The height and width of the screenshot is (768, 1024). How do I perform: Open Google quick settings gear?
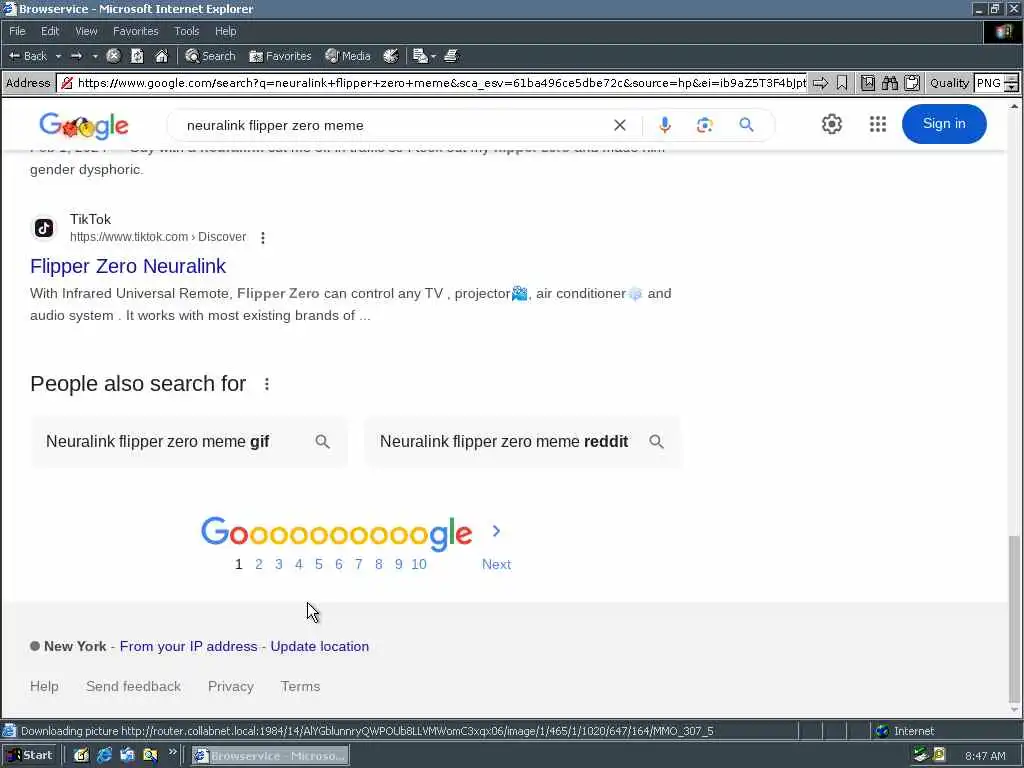click(x=831, y=124)
